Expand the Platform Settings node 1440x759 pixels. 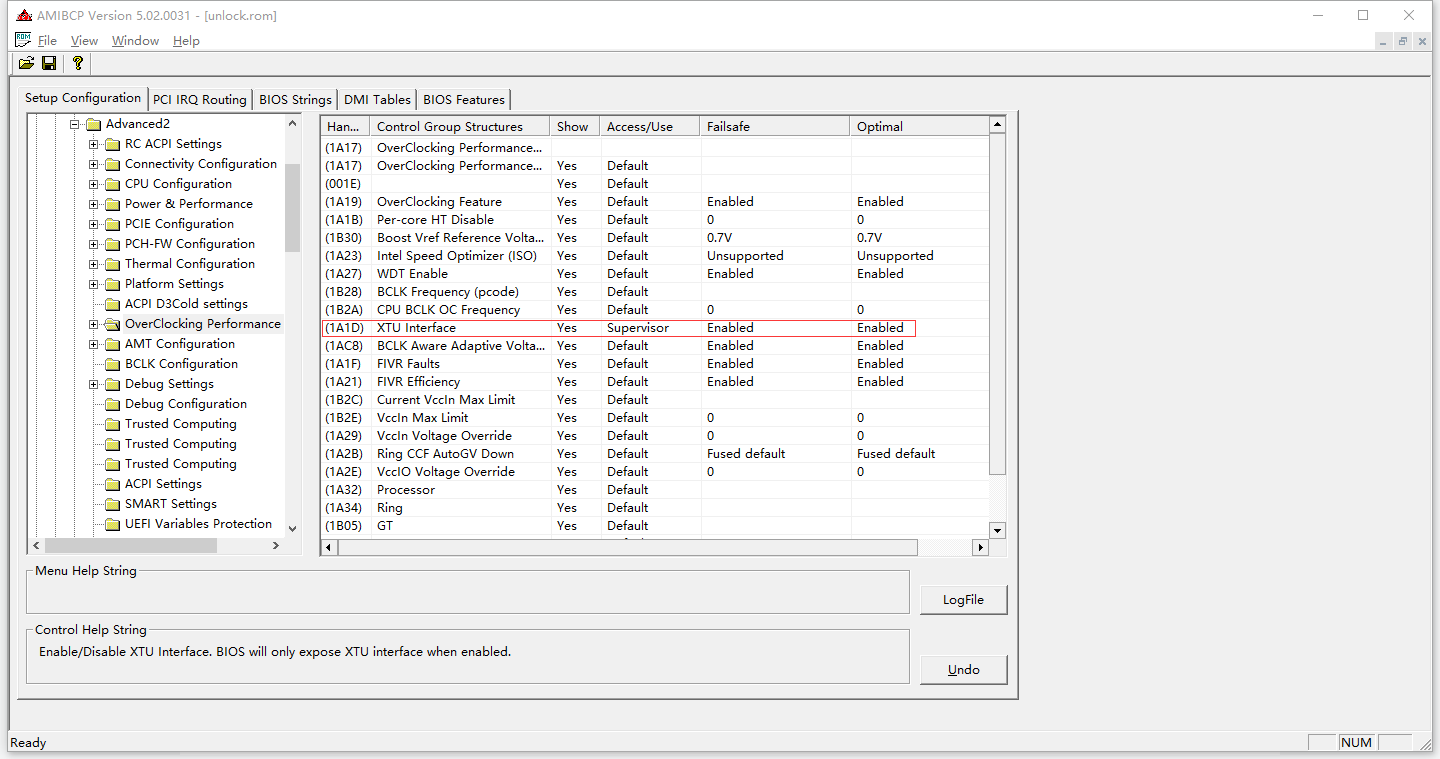[x=94, y=284]
